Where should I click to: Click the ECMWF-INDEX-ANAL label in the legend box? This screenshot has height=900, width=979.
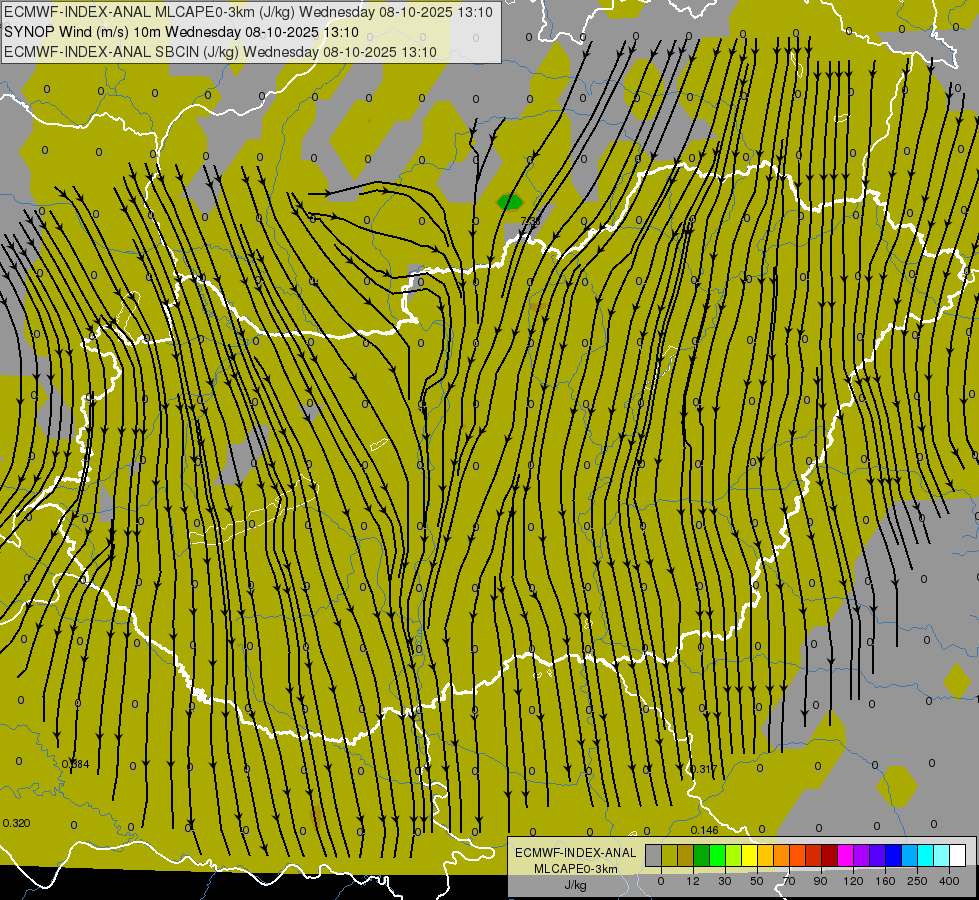[576, 853]
